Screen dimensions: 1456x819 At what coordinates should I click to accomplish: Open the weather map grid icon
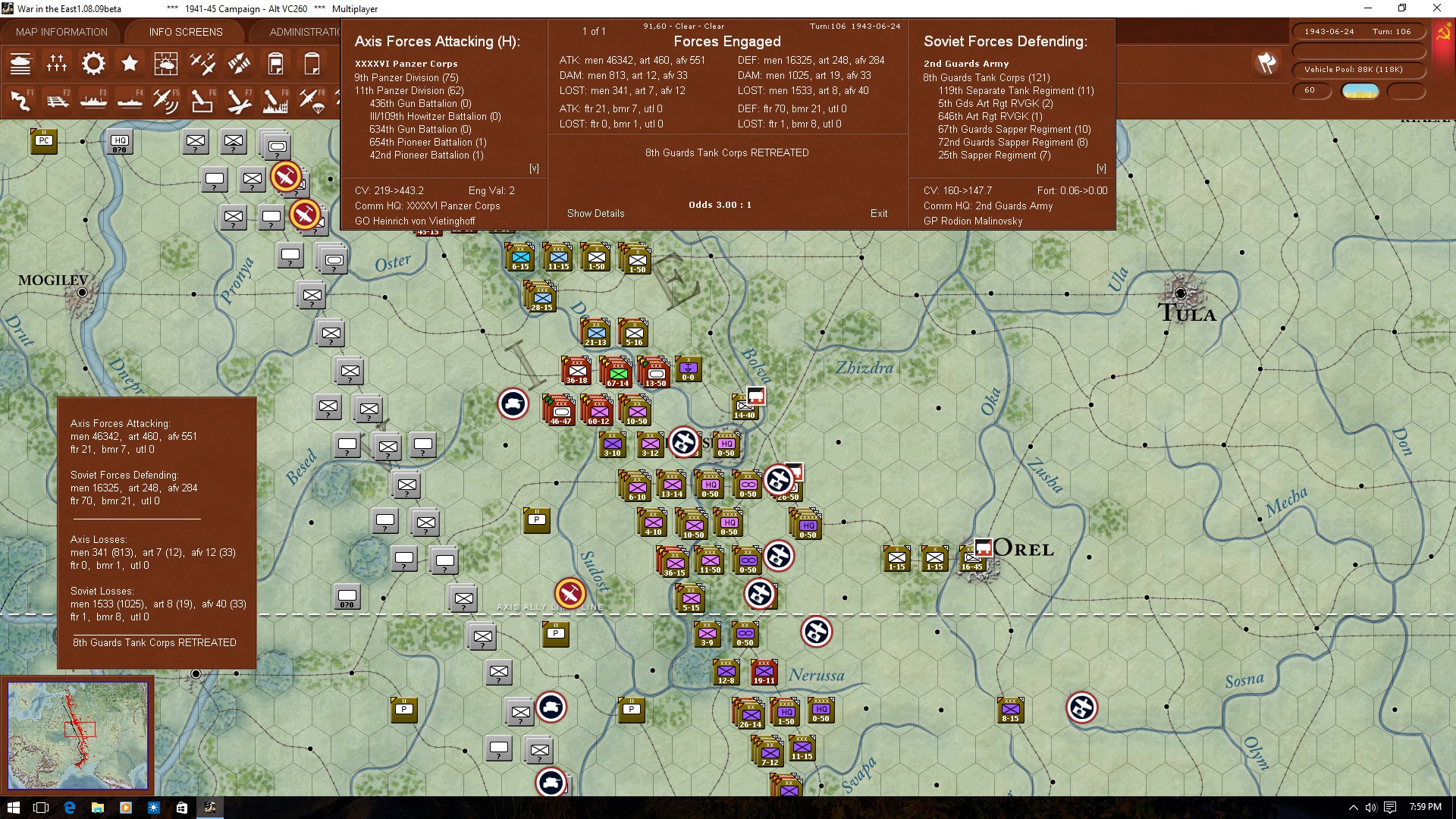pyautogui.click(x=166, y=64)
